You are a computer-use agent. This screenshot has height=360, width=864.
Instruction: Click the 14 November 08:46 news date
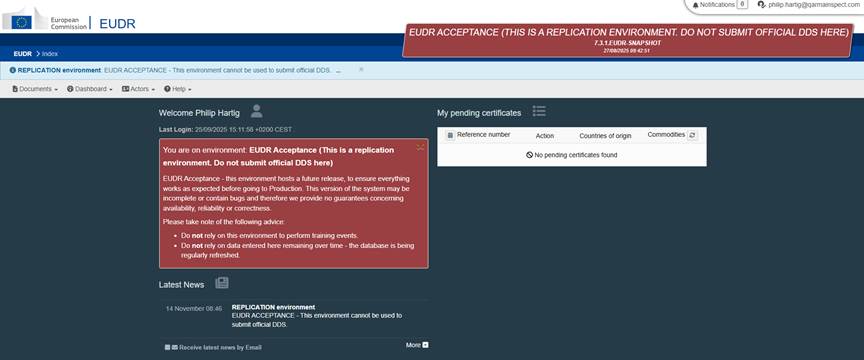[x=194, y=309]
